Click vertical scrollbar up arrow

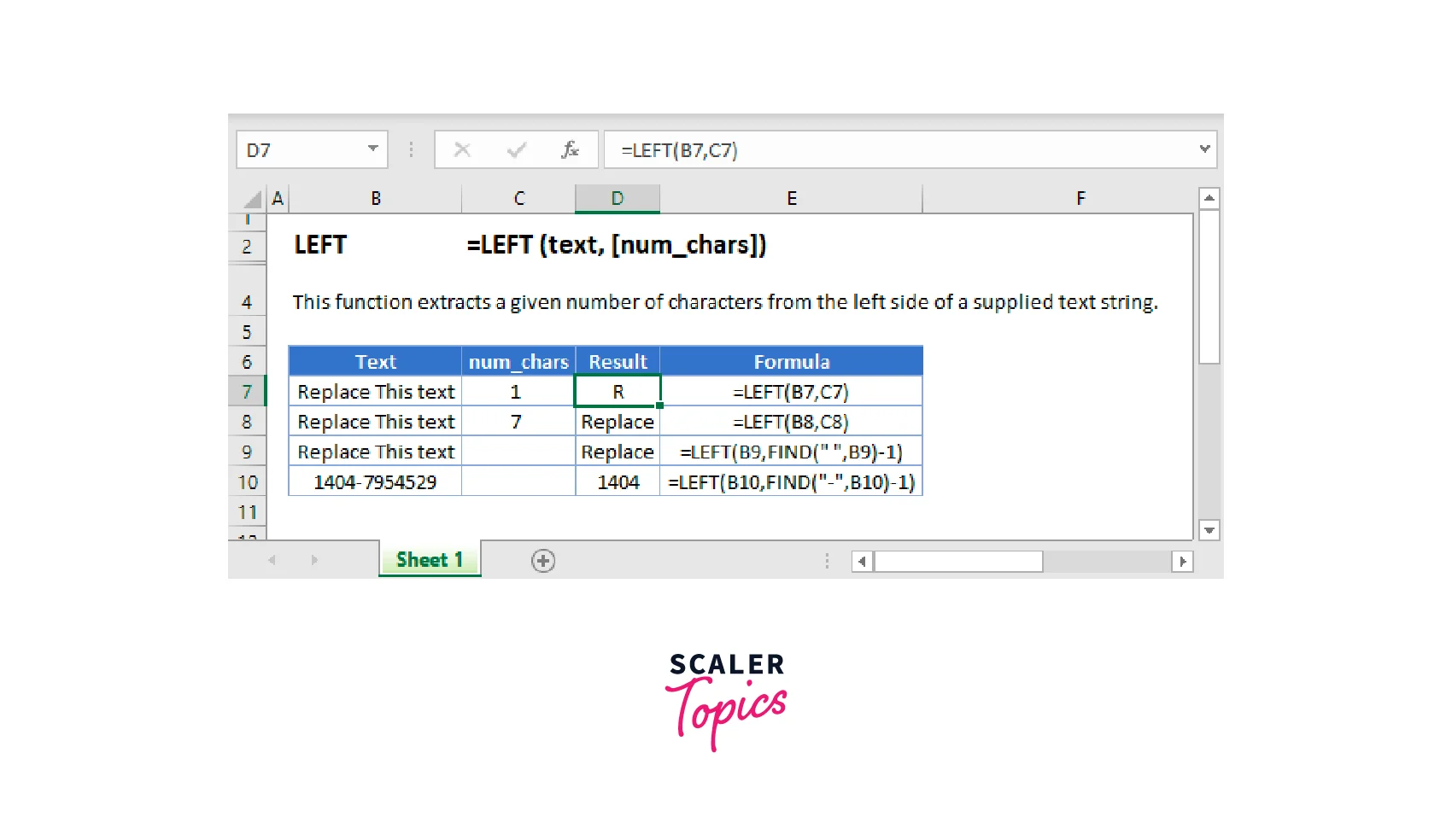(x=1209, y=198)
